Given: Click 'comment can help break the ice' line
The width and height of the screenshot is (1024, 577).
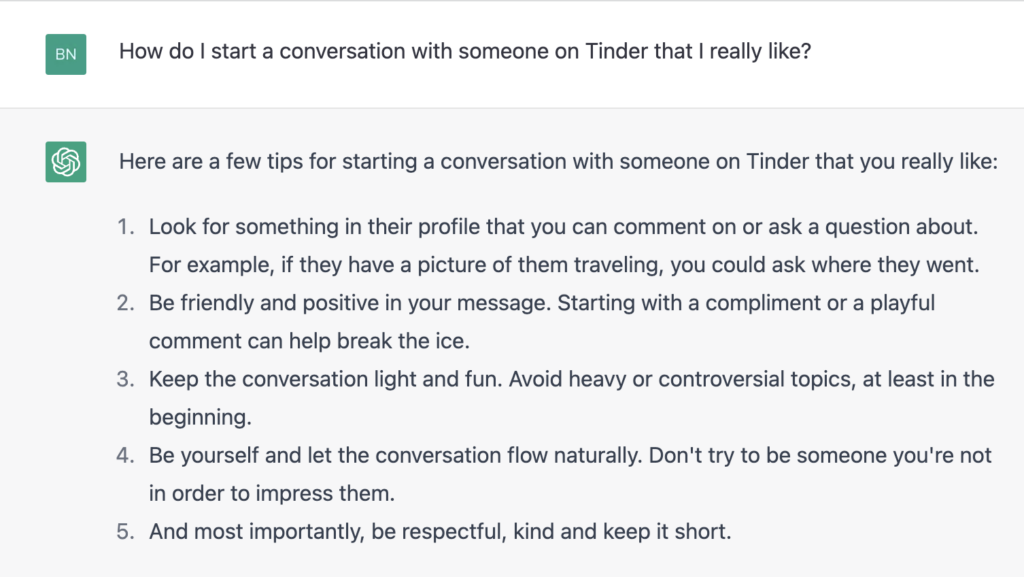Looking at the screenshot, I should [310, 341].
